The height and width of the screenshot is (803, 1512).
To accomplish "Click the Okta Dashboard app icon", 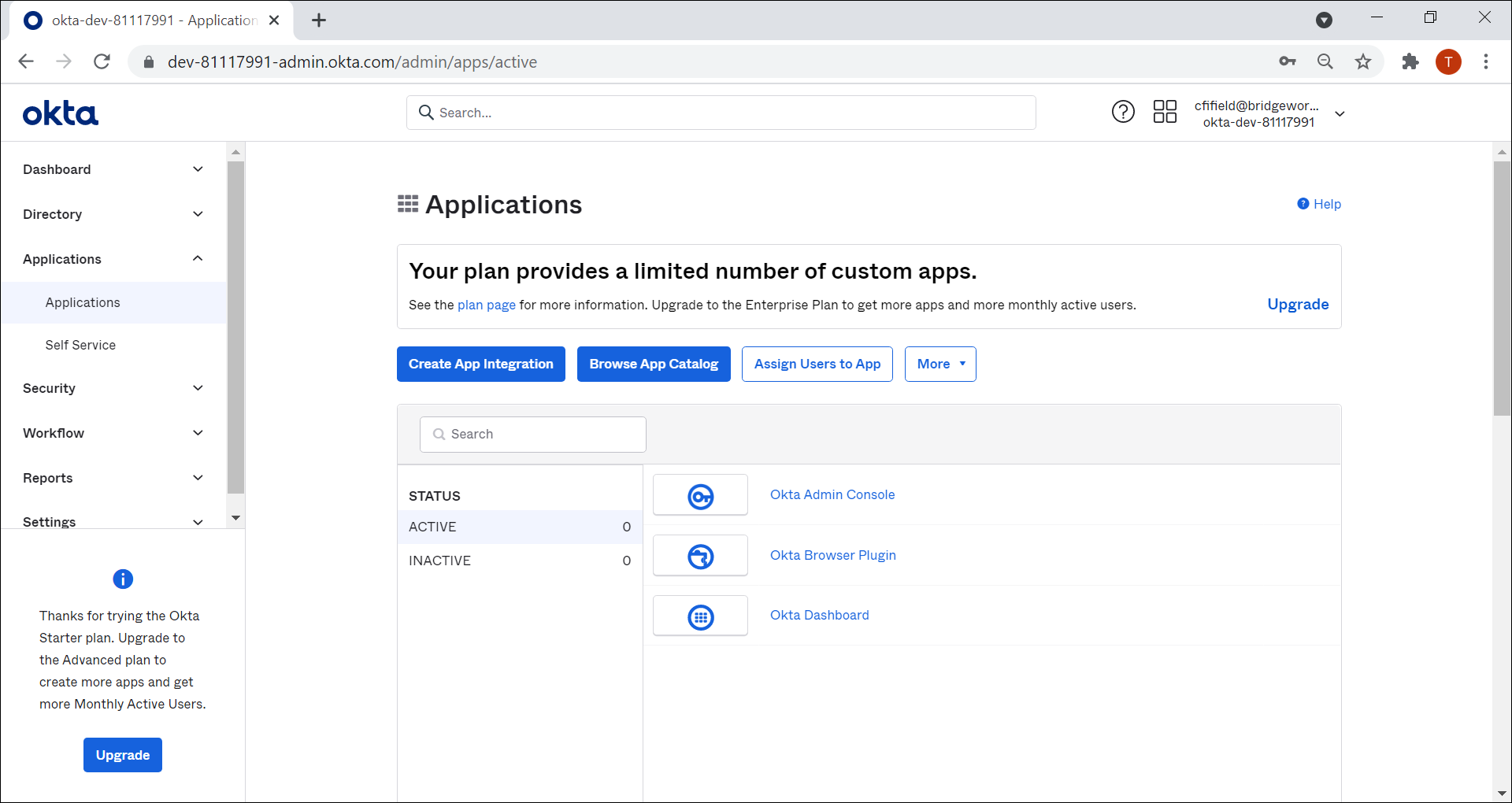I will [700, 616].
